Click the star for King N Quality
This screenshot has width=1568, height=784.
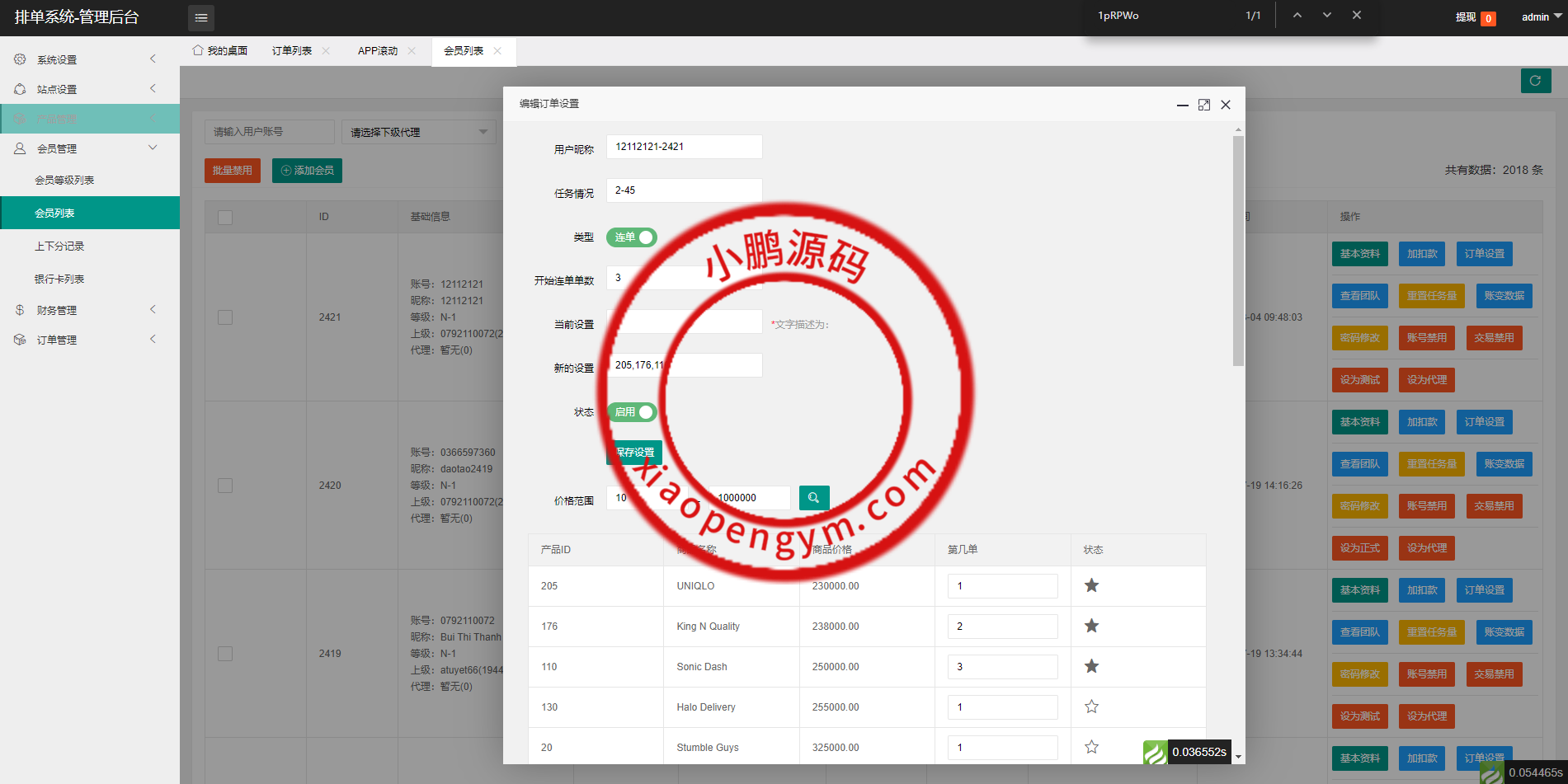(x=1091, y=626)
